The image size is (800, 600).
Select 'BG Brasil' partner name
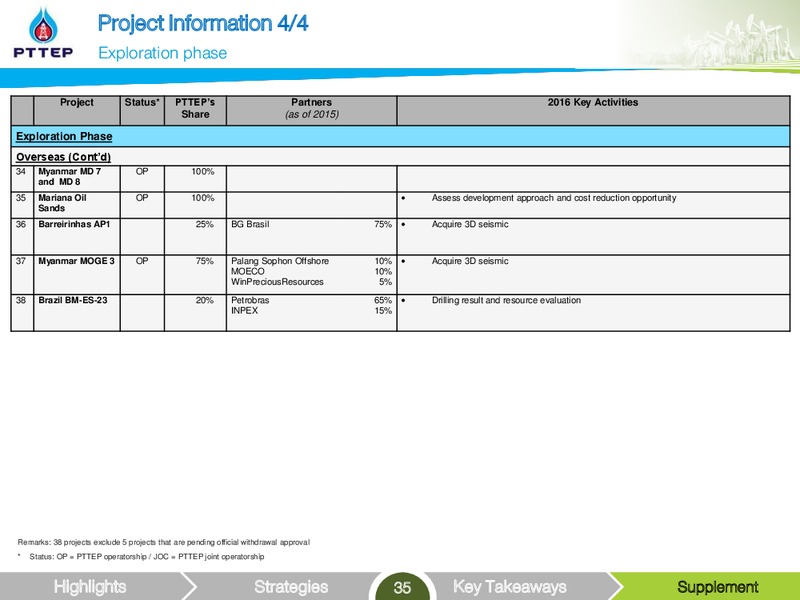click(250, 224)
